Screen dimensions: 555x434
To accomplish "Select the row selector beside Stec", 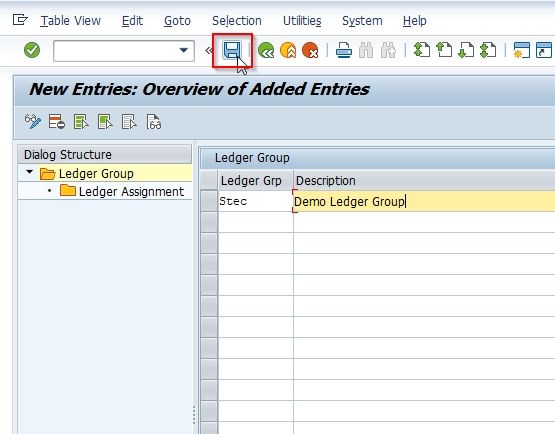I will [x=209, y=201].
